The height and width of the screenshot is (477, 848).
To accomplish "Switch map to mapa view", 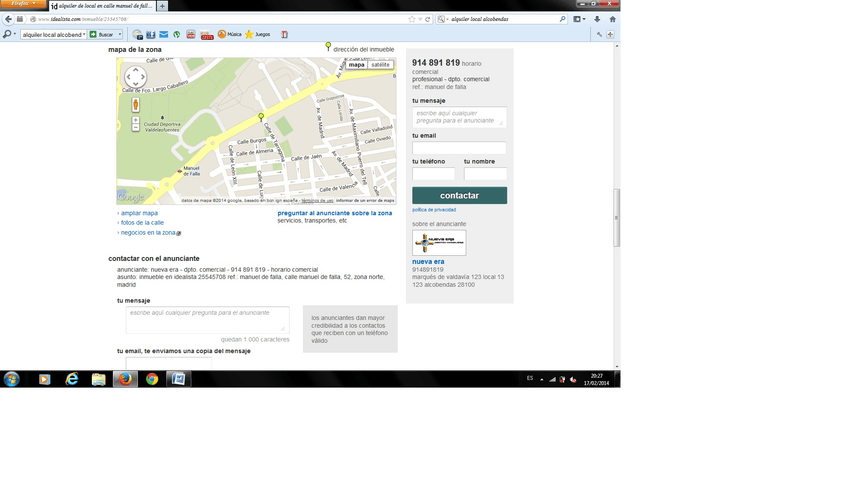I will click(x=356, y=64).
